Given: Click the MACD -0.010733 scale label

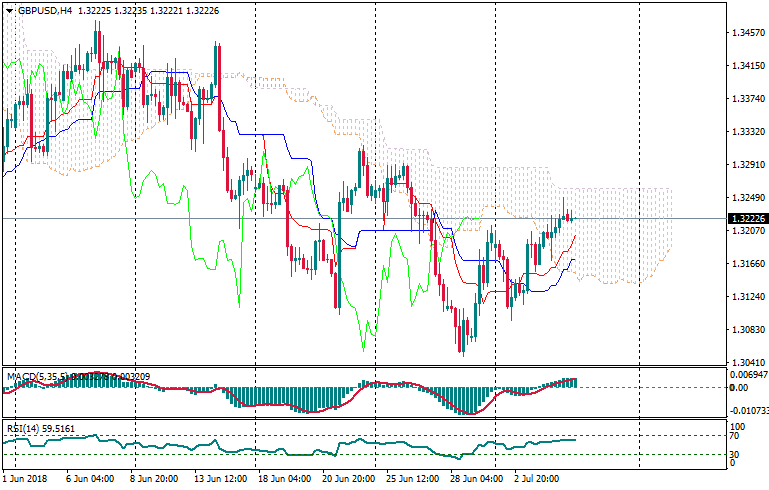Looking at the screenshot, I should click(x=748, y=410).
